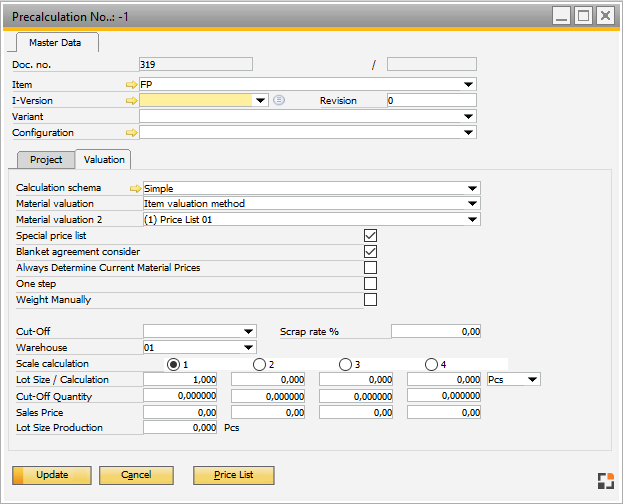This screenshot has height=504, width=623.
Task: Select scale calculation radio option 2
Action: [260, 364]
